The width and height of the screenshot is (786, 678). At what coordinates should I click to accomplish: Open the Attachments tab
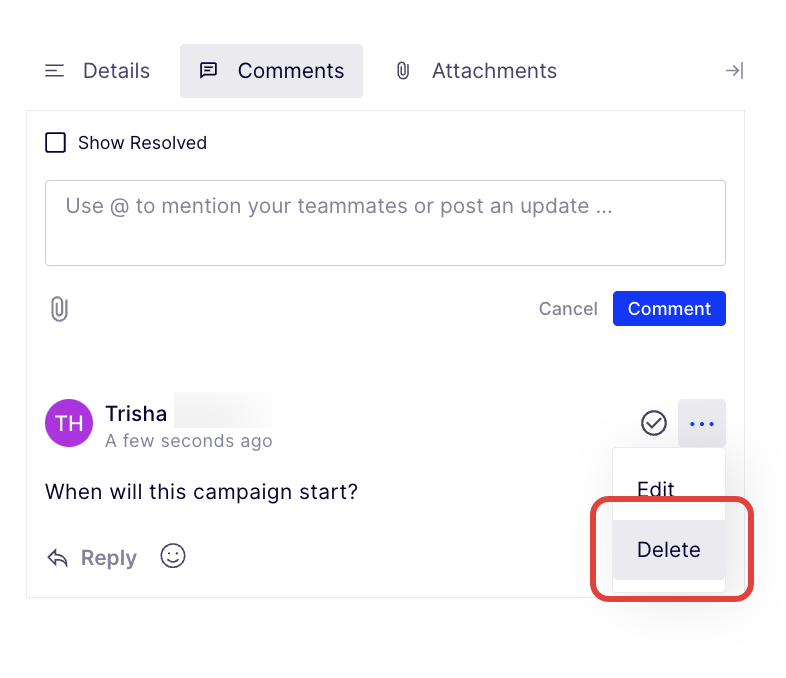point(494,71)
